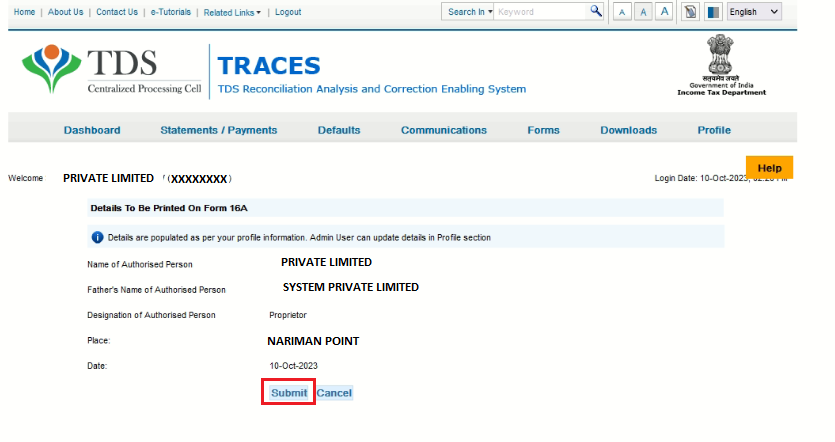Click the contrast theme icon
Screen dimensions: 835x442
(712, 12)
